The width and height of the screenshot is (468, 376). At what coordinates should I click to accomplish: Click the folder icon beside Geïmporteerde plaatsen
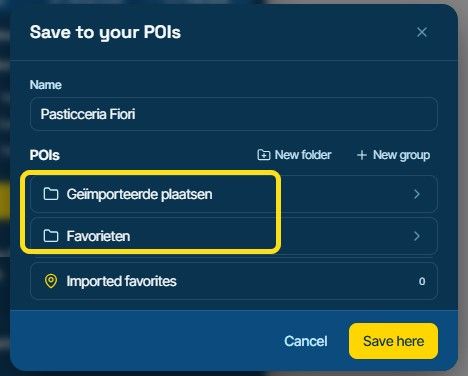click(51, 194)
